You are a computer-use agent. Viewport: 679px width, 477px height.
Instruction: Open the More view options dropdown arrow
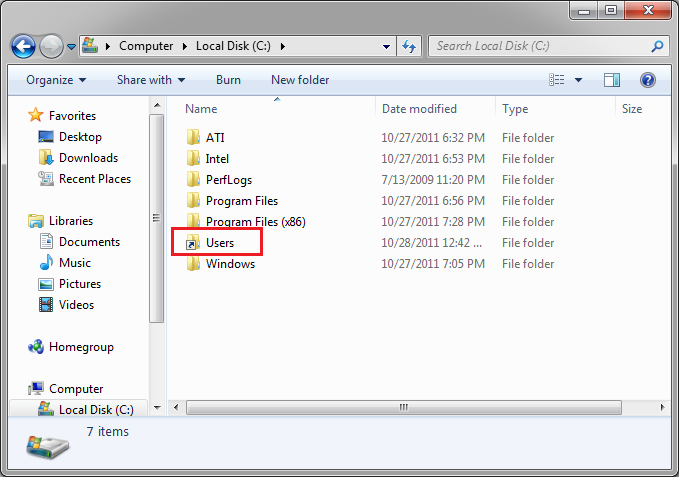[x=578, y=80]
